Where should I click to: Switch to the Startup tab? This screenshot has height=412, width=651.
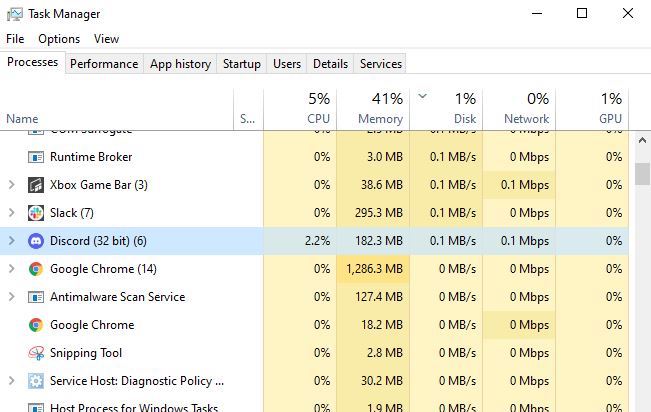pyautogui.click(x=242, y=64)
